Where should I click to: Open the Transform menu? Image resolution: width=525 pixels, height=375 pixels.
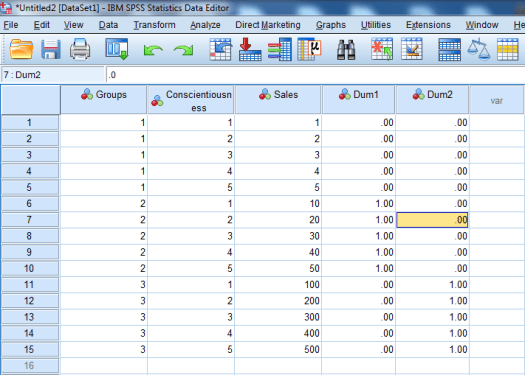pyautogui.click(x=154, y=25)
